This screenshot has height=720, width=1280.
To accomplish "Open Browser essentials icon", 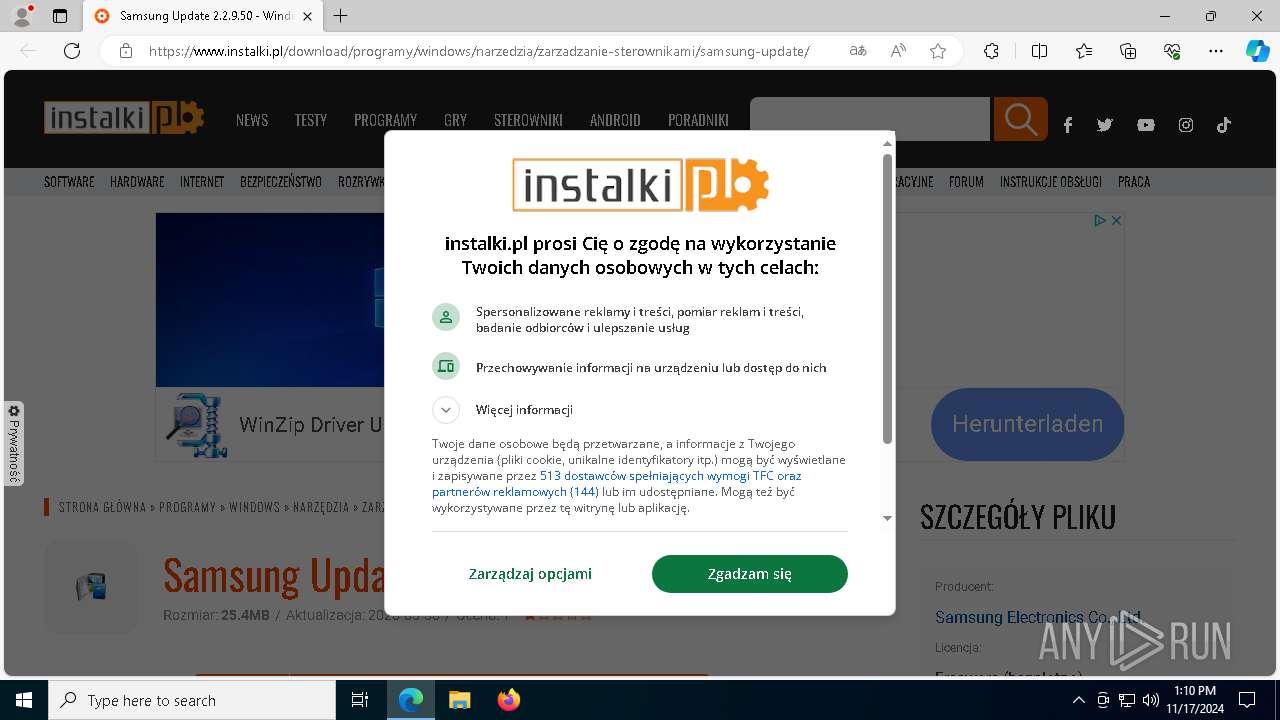I will [x=1172, y=51].
